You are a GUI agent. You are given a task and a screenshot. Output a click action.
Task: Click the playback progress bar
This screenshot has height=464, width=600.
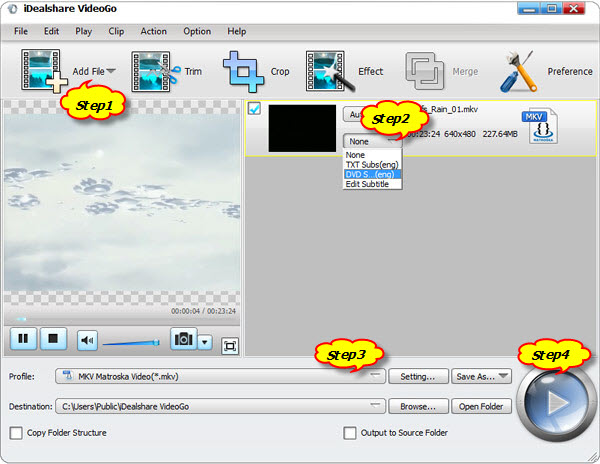coord(122,319)
